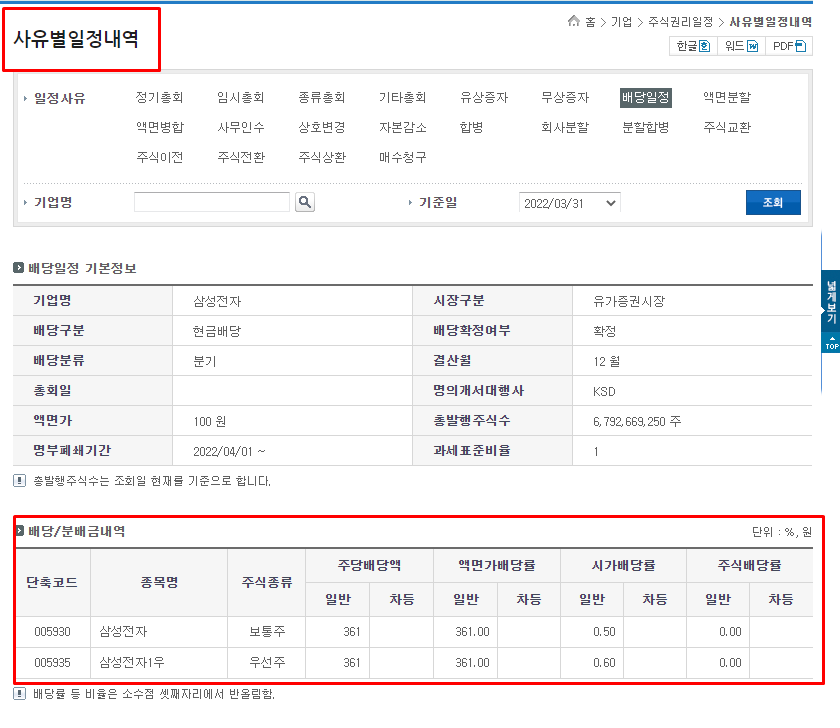
Task: Select 주식이전 schedule reason
Action: [159, 157]
